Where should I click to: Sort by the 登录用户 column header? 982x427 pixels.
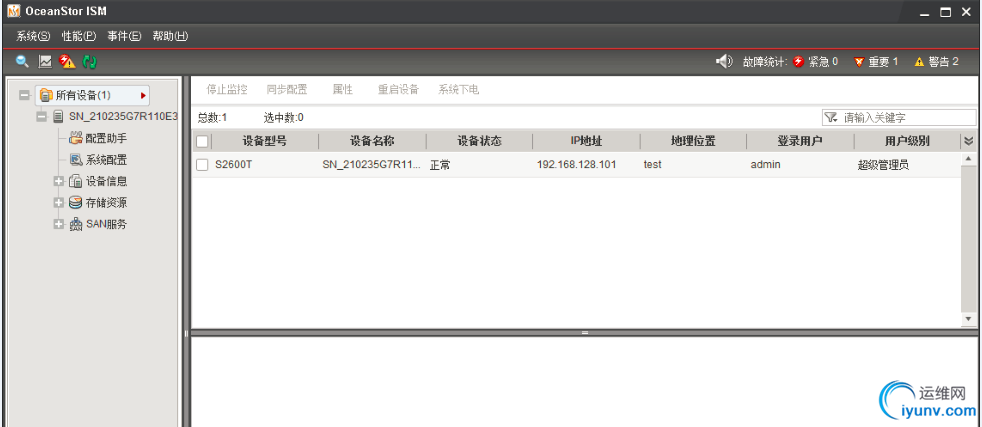point(800,141)
